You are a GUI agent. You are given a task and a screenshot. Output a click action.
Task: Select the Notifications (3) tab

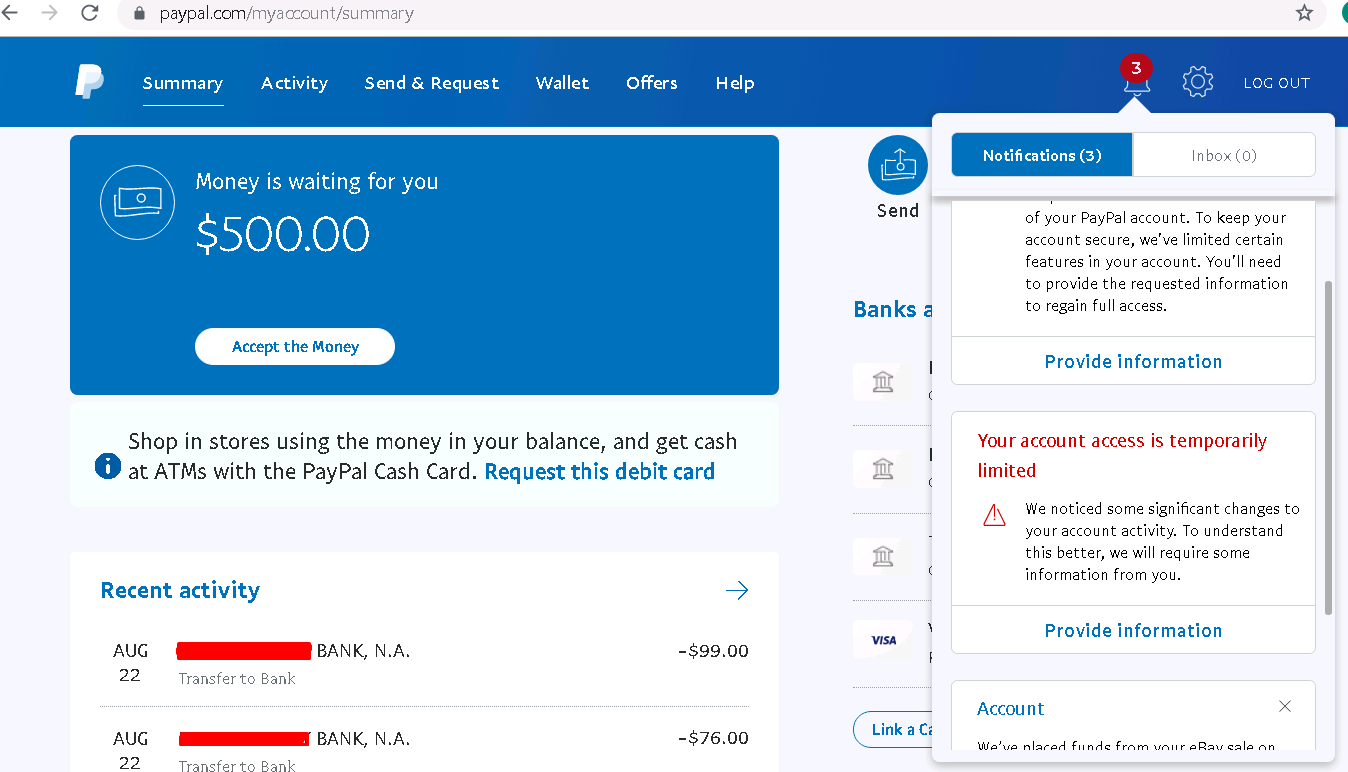coord(1042,155)
